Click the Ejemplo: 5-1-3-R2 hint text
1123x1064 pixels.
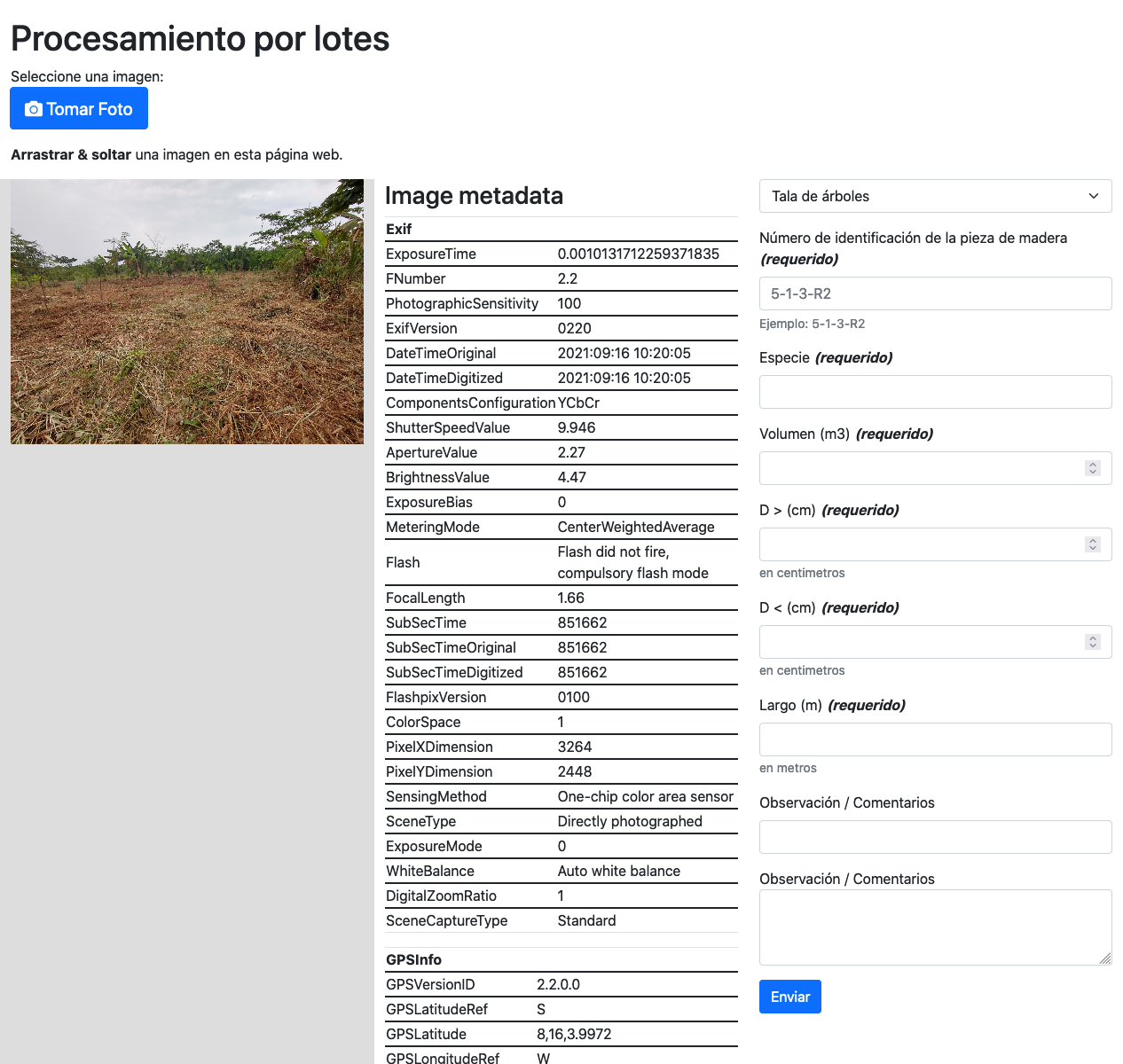812,324
